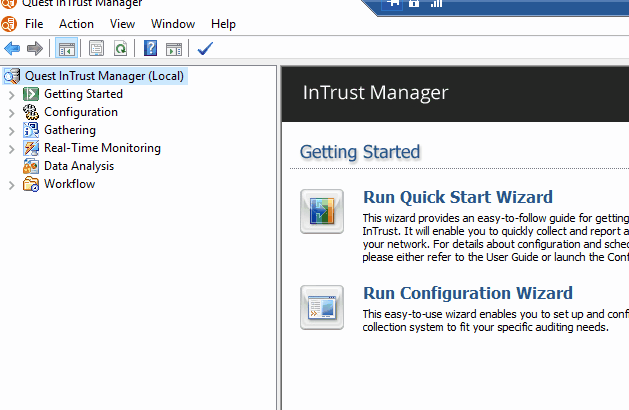Open the View menu
The width and height of the screenshot is (629, 410).
[x=122, y=24]
